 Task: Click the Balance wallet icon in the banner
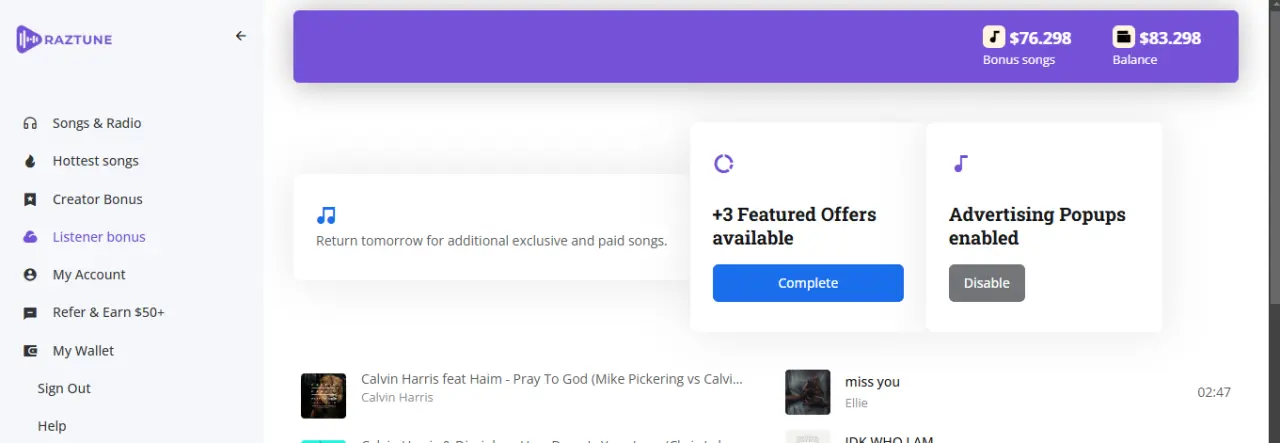click(x=1123, y=37)
